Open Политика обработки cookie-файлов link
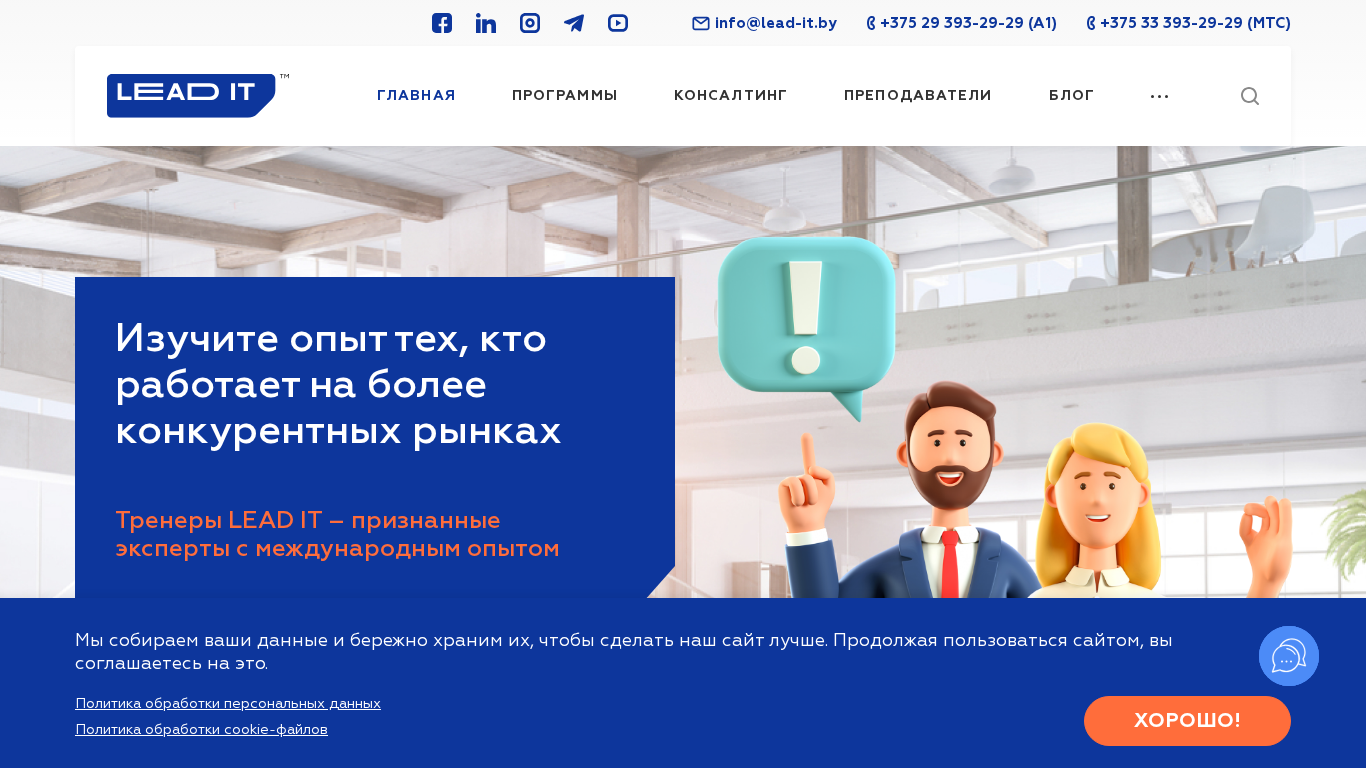 [201, 730]
